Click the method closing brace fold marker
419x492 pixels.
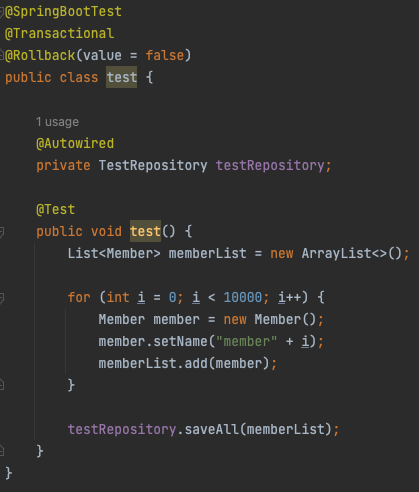tap(2, 451)
